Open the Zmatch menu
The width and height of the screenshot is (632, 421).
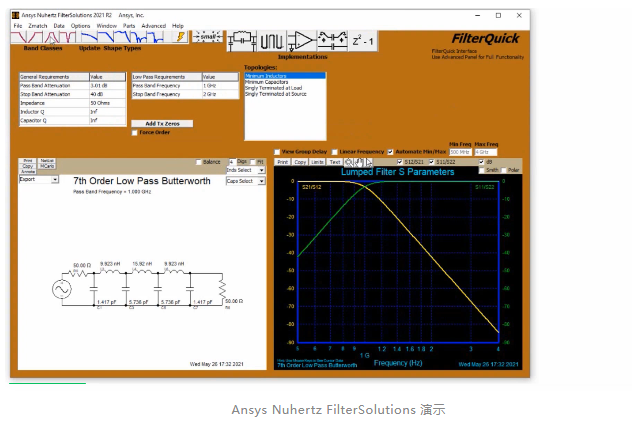(x=38, y=26)
